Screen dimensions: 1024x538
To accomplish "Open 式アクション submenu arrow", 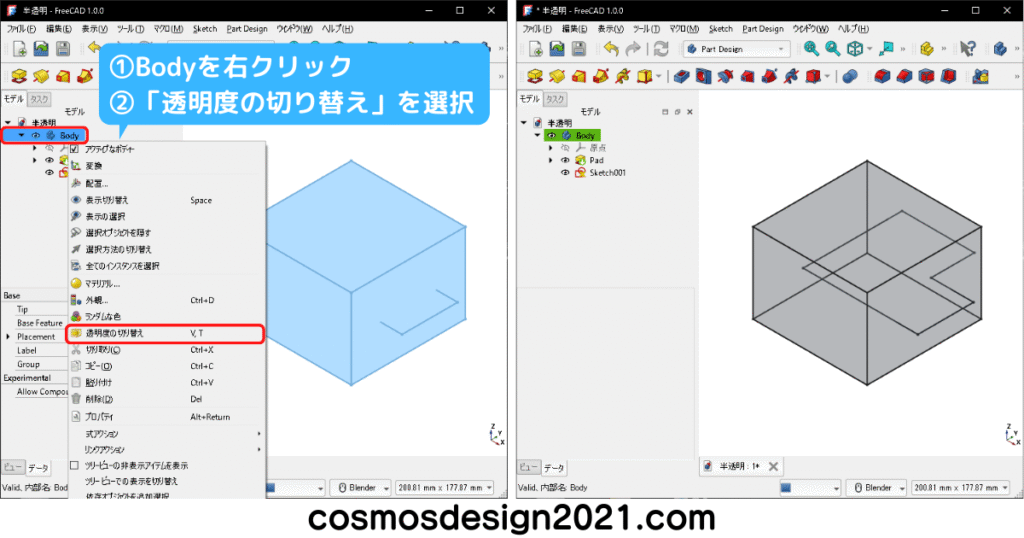I will (x=259, y=434).
